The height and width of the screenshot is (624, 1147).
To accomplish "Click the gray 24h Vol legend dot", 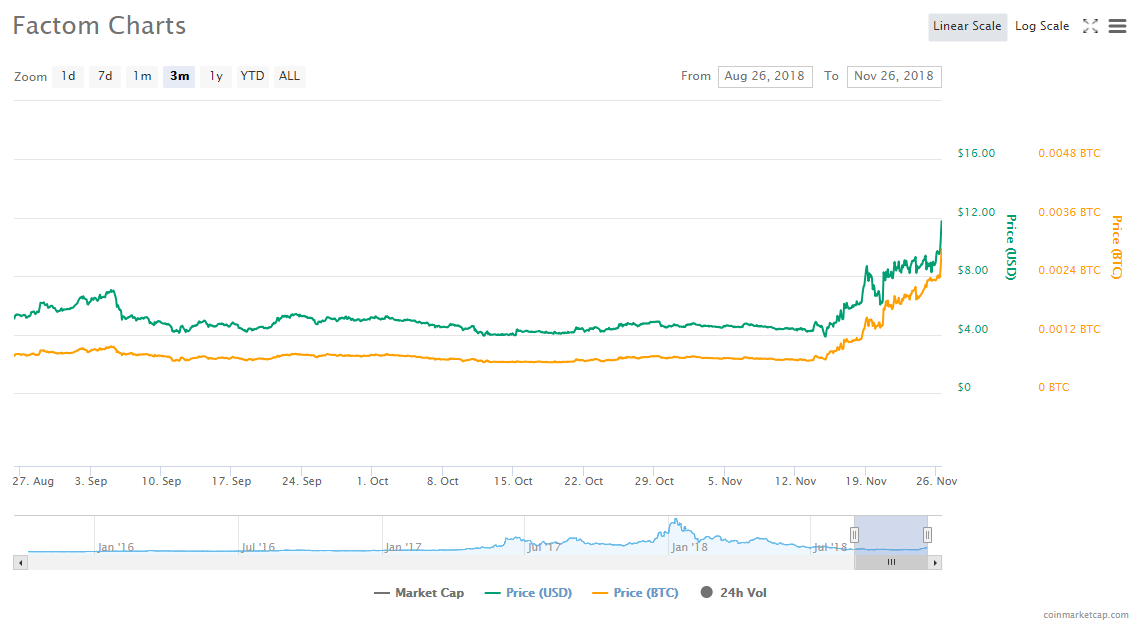I will (x=705, y=592).
